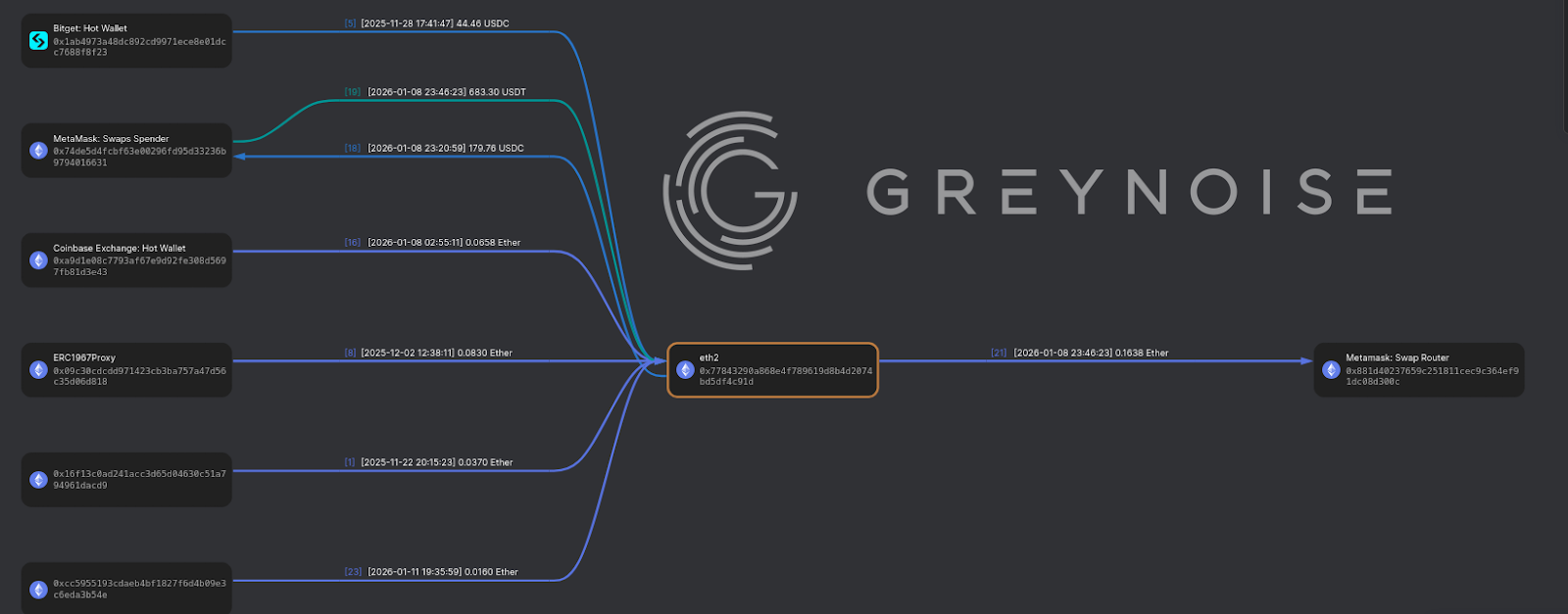Open transaction index [19] on the 683.30 USDT edge
The image size is (1568, 614).
click(x=352, y=92)
